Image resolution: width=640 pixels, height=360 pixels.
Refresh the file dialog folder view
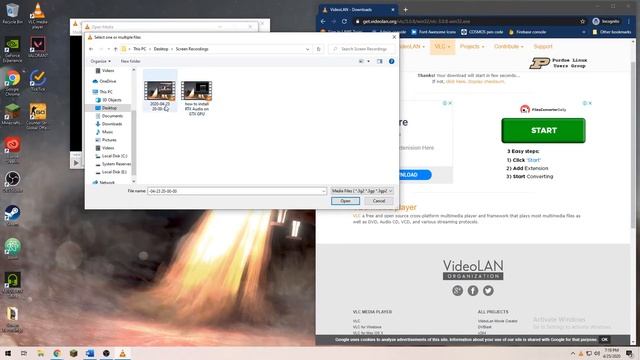coord(319,49)
